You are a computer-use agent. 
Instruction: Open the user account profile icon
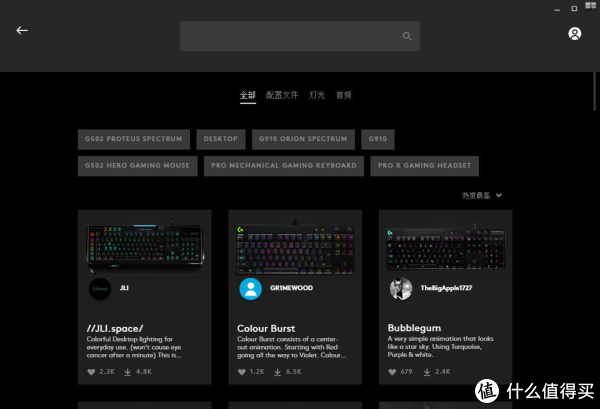pyautogui.click(x=574, y=34)
